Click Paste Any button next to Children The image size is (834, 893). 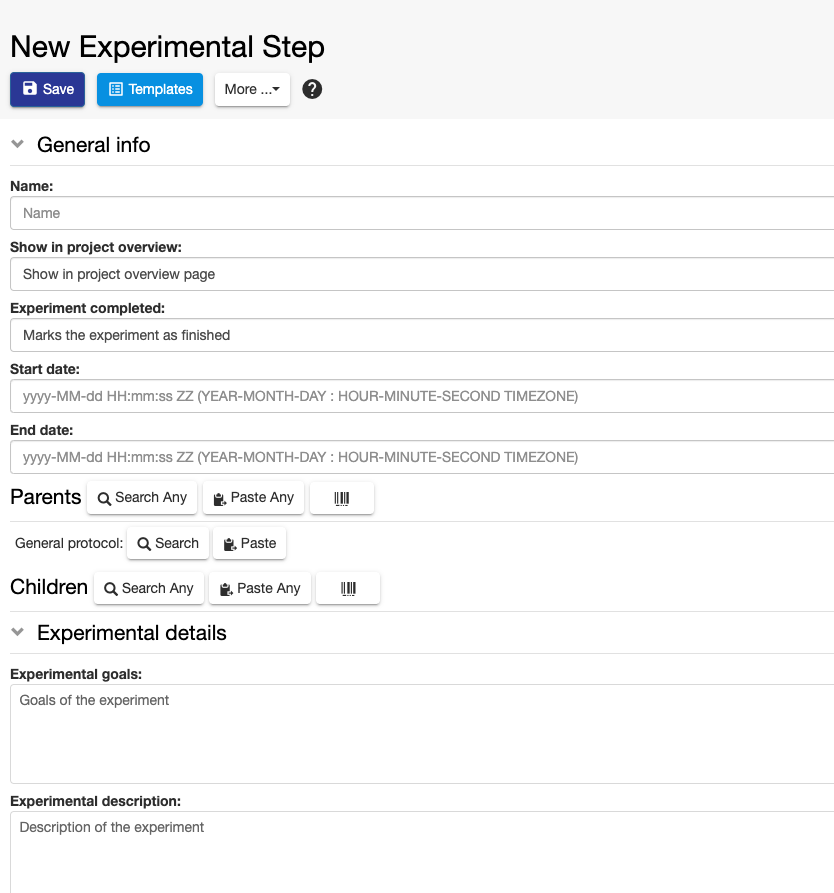pos(260,588)
